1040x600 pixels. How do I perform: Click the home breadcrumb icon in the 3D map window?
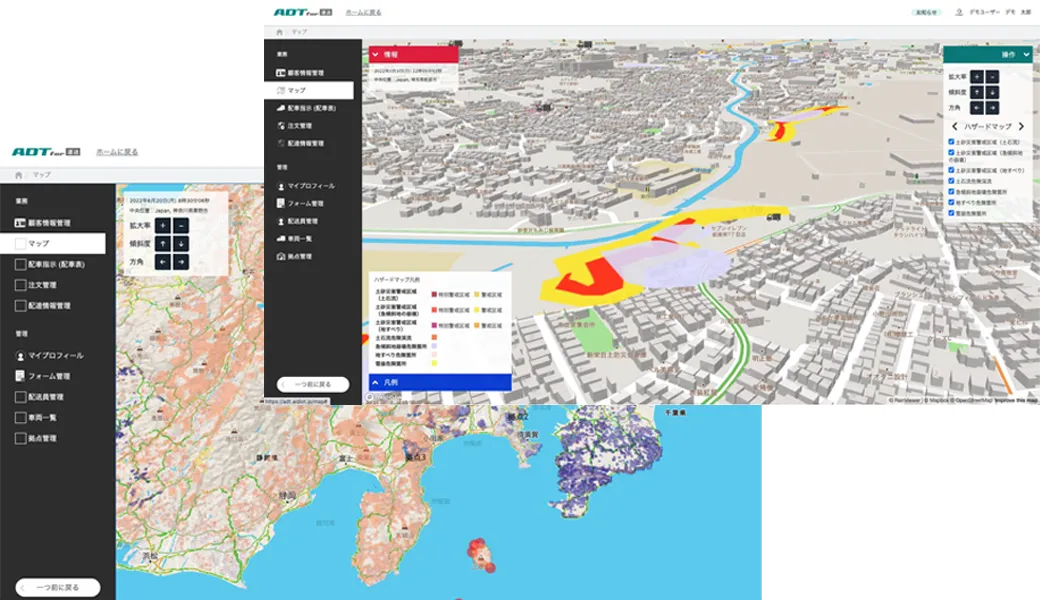point(279,32)
